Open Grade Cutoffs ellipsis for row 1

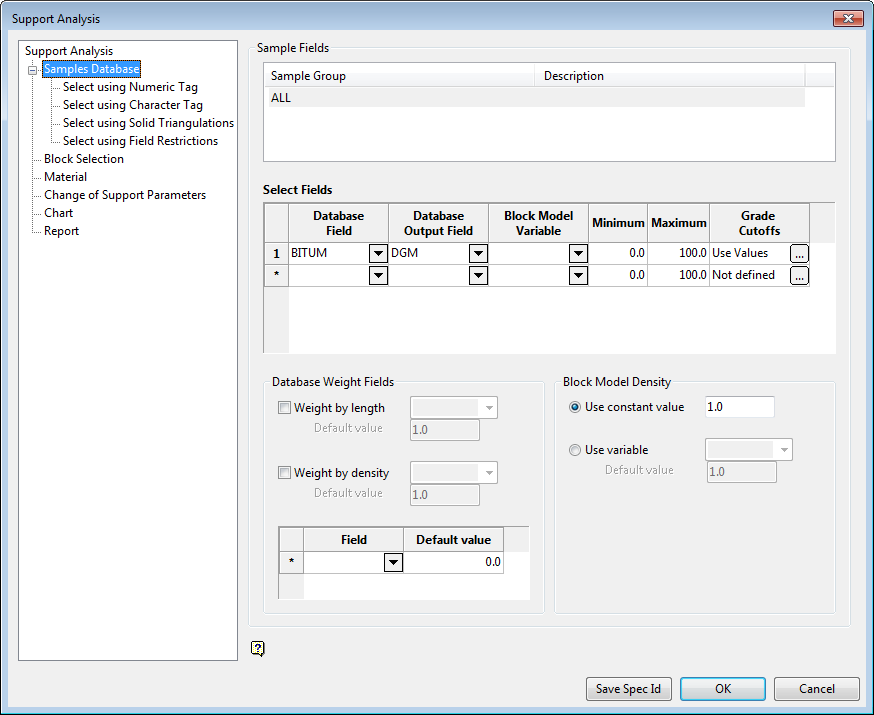pyautogui.click(x=799, y=254)
